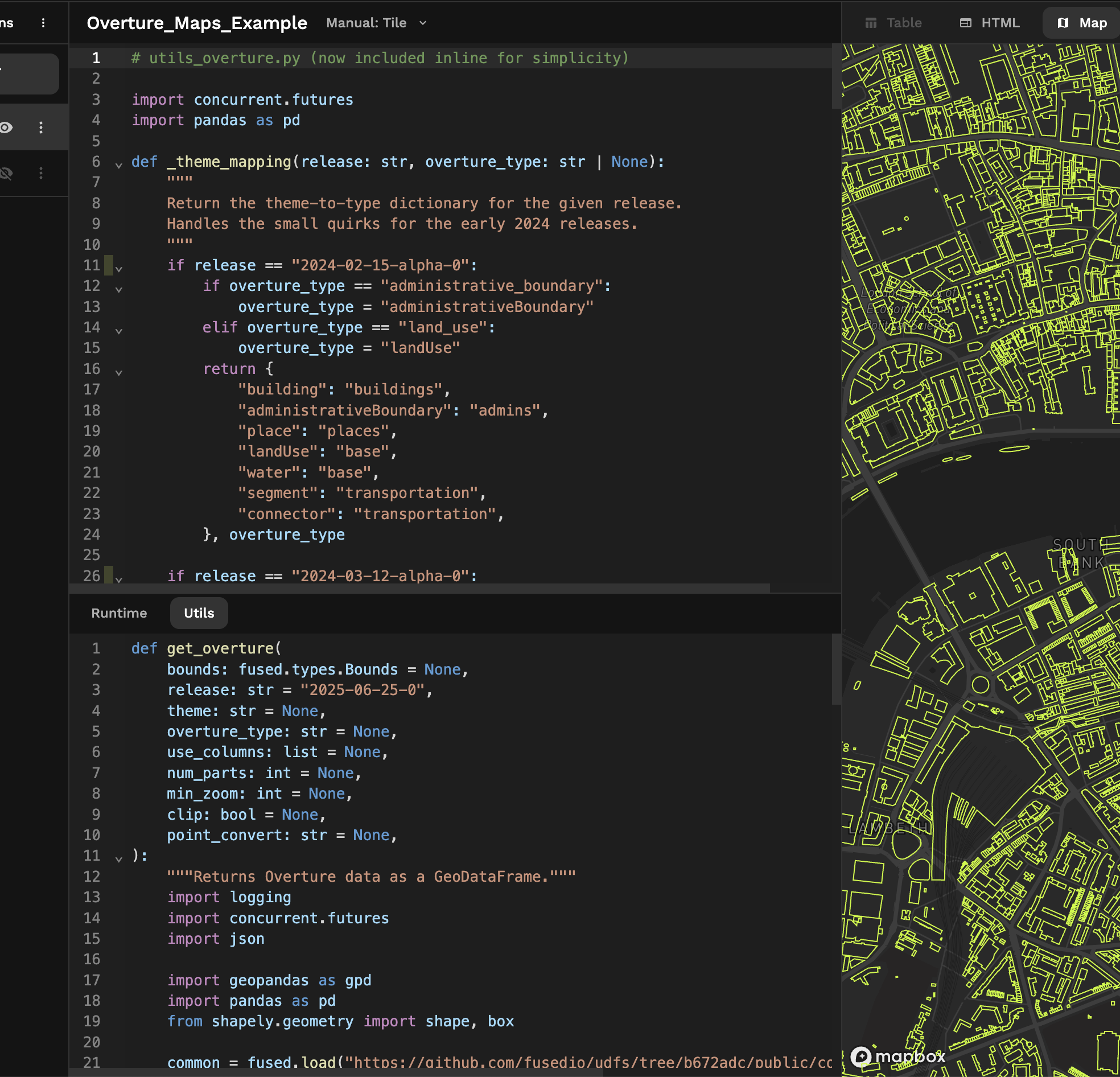Show the layer with the crossed-out eye

point(6,173)
